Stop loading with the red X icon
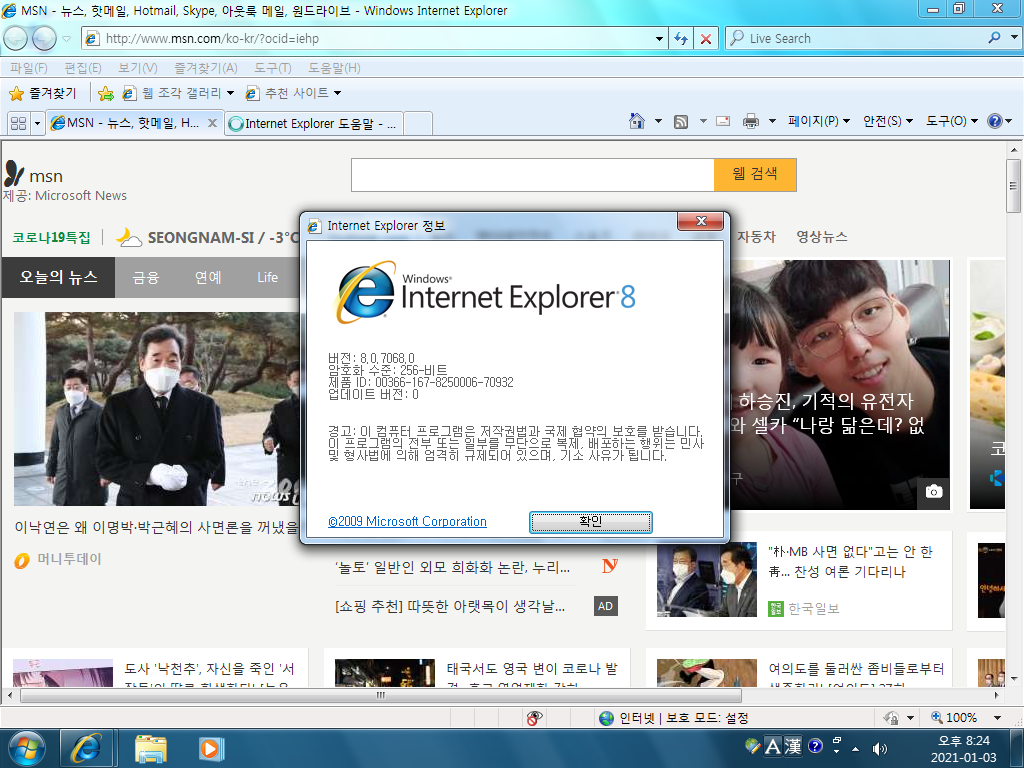Image resolution: width=1024 pixels, height=768 pixels. [x=705, y=39]
